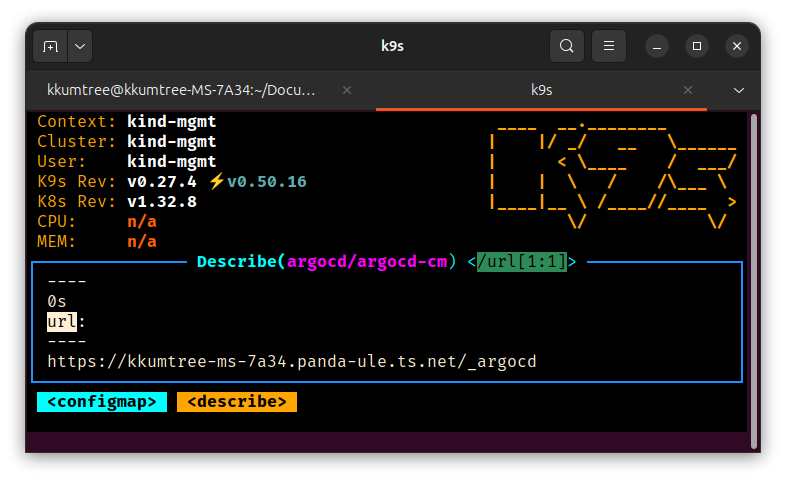
Task: Expand the new tab options dropdown
Action: (80, 47)
